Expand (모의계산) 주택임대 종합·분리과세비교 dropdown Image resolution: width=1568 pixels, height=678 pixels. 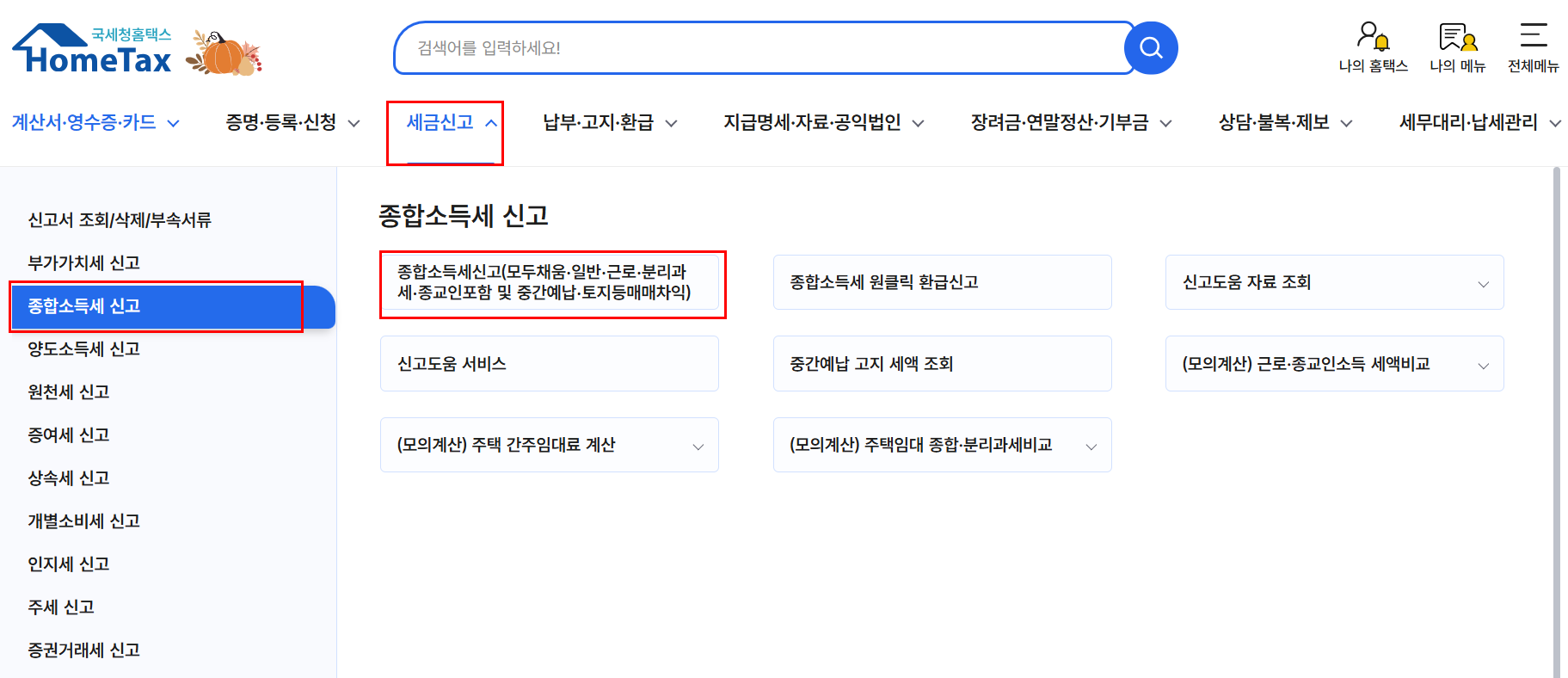pos(943,445)
